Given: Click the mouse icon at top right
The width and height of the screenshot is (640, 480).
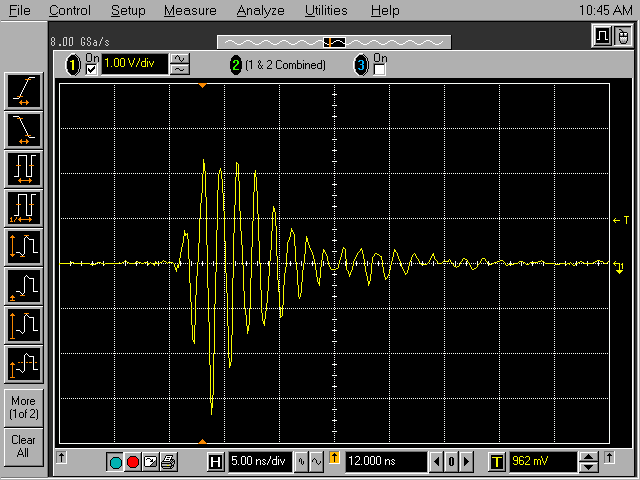Looking at the screenshot, I should pos(622,36).
